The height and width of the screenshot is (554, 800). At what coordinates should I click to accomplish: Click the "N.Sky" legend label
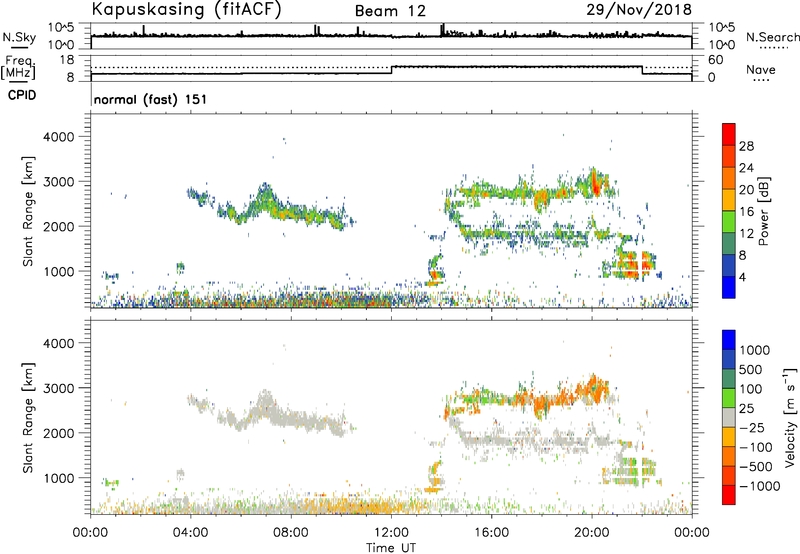click(x=19, y=37)
